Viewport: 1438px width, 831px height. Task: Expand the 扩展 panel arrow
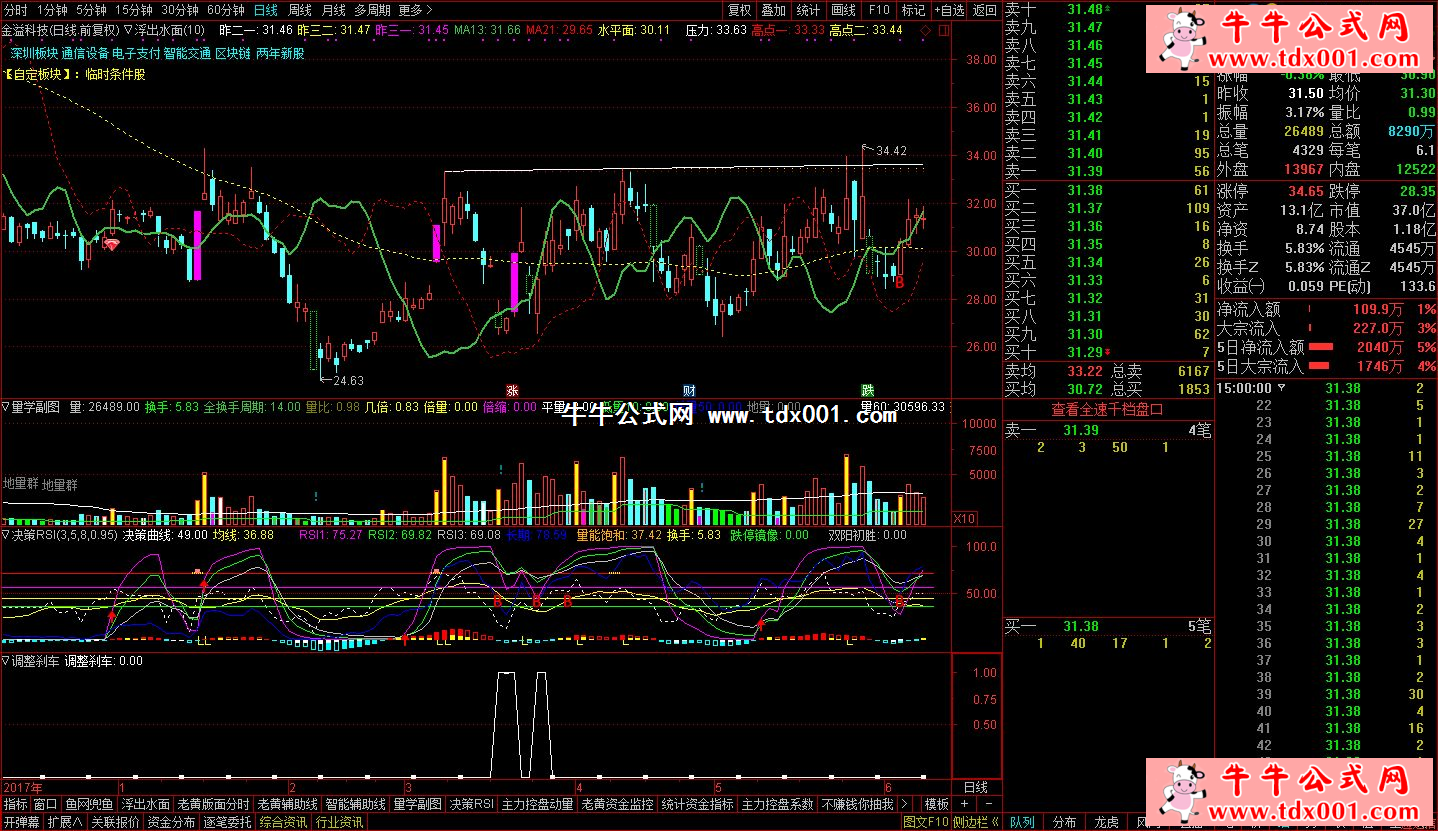pyautogui.click(x=65, y=822)
